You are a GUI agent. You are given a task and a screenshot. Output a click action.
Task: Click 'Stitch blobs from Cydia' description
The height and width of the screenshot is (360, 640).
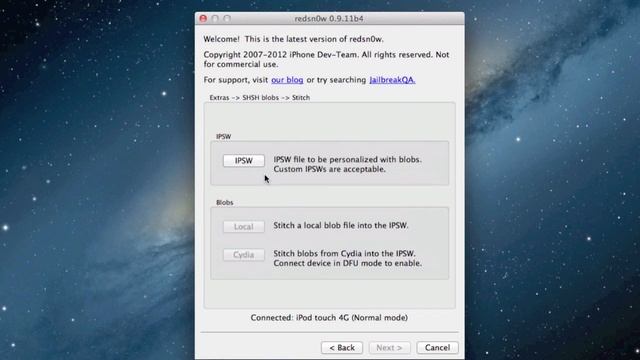(347, 258)
